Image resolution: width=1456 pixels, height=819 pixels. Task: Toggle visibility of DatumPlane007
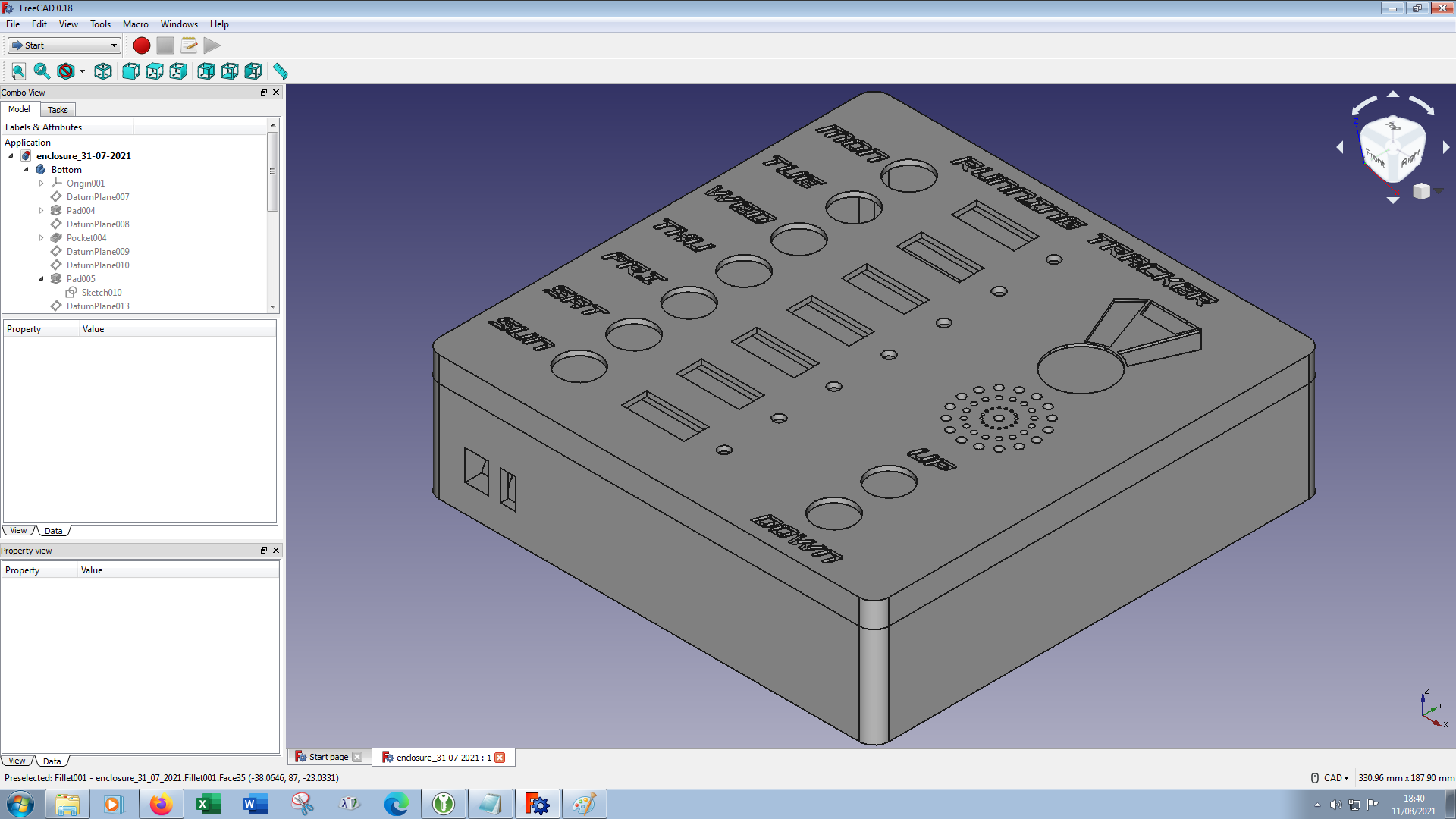pos(97,196)
